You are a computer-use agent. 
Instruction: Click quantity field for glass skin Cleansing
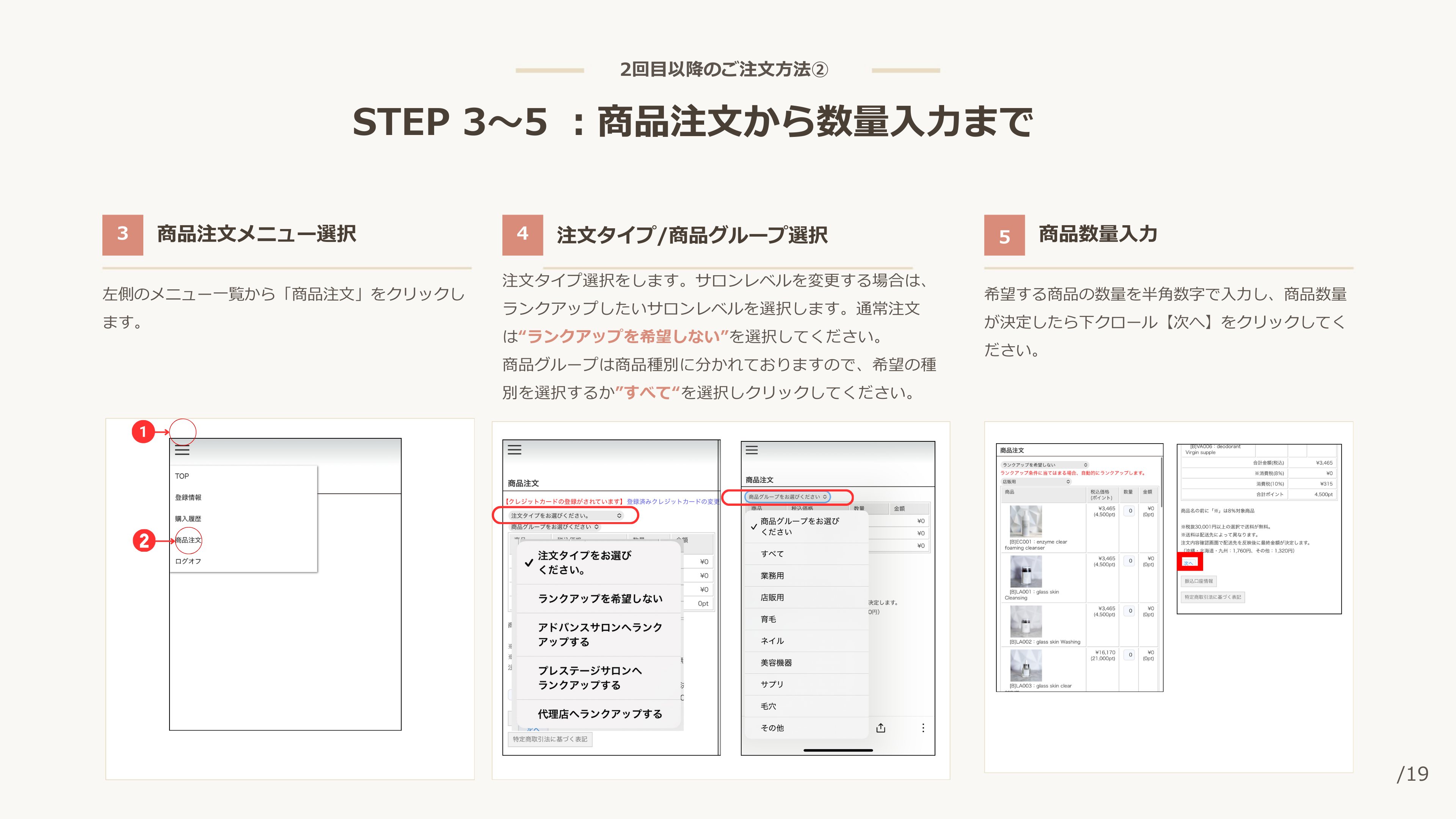pos(1130,561)
